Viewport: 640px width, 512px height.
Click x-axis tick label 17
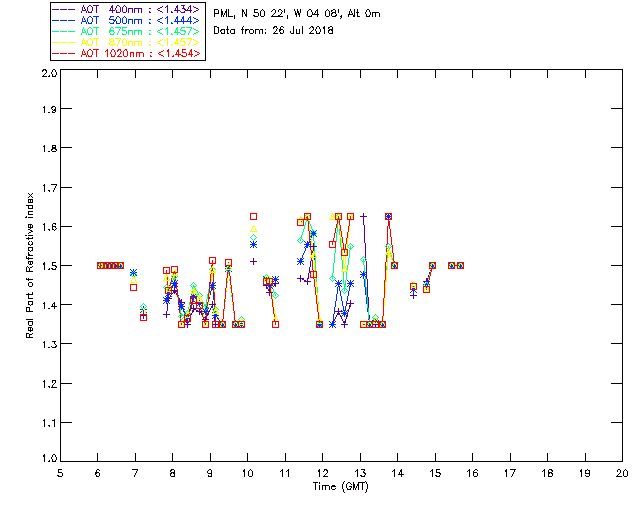click(x=510, y=473)
